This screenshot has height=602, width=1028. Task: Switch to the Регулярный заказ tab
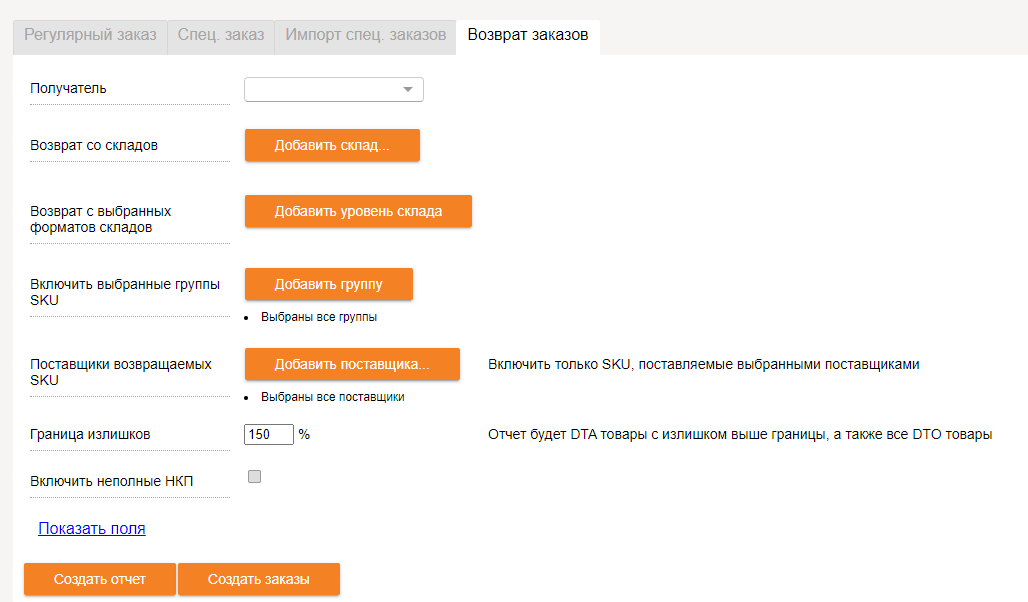click(x=90, y=35)
